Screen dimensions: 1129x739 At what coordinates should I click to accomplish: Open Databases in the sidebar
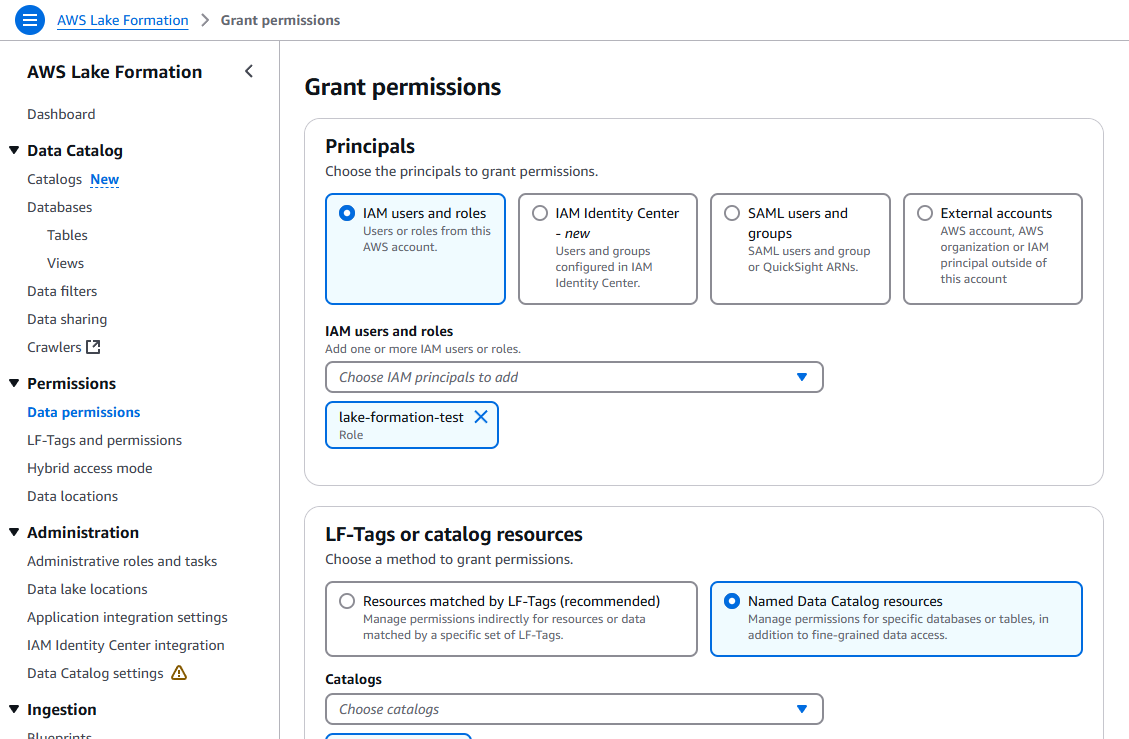click(x=60, y=207)
